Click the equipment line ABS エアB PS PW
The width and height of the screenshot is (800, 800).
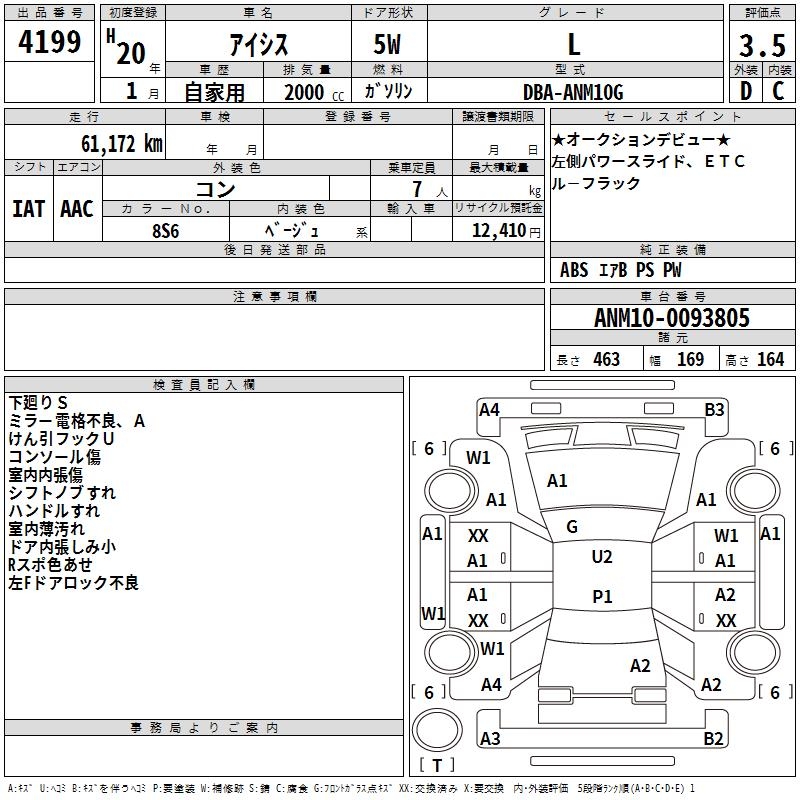pos(620,270)
